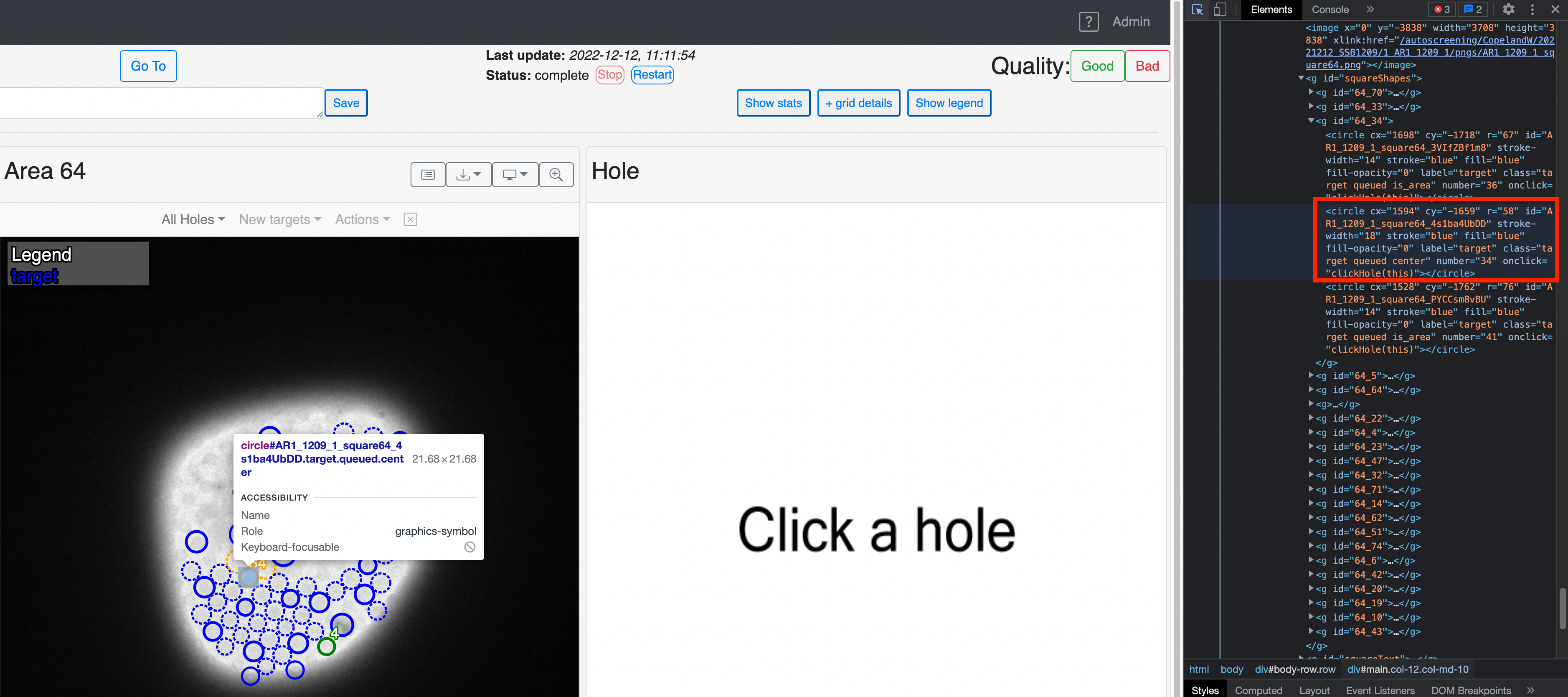The height and width of the screenshot is (697, 1568).
Task: Open the help question mark icon
Action: click(x=1088, y=22)
